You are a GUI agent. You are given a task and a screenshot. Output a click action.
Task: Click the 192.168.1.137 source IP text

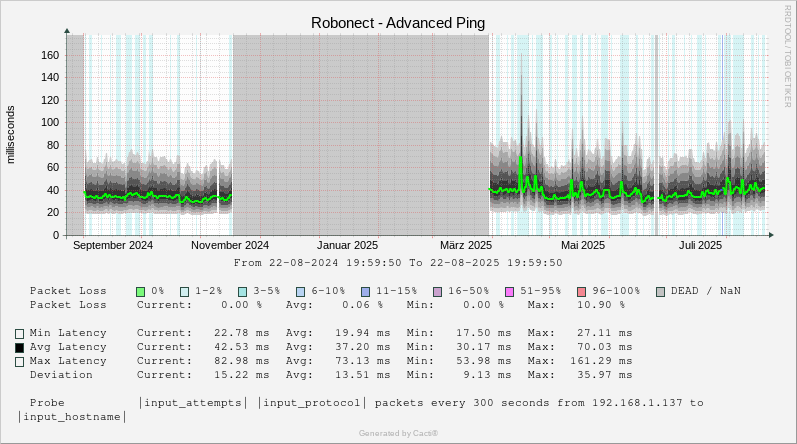coord(637,403)
